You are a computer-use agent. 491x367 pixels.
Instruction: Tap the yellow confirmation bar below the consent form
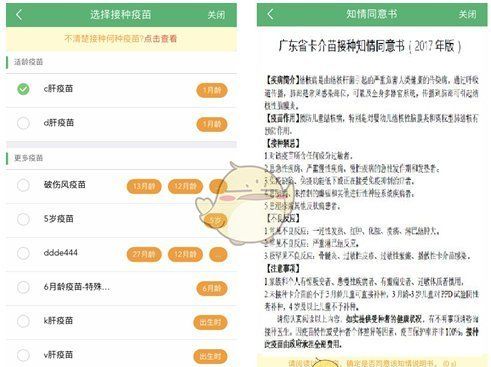[372, 361]
